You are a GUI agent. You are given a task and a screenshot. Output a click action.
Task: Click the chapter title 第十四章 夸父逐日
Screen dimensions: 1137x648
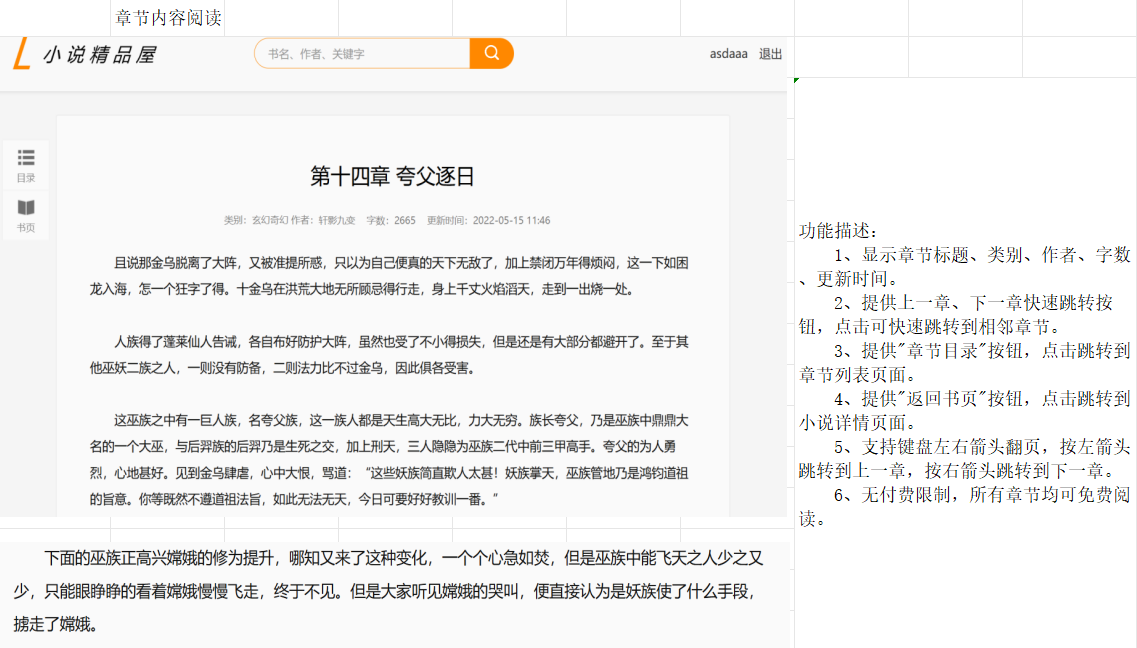(392, 176)
